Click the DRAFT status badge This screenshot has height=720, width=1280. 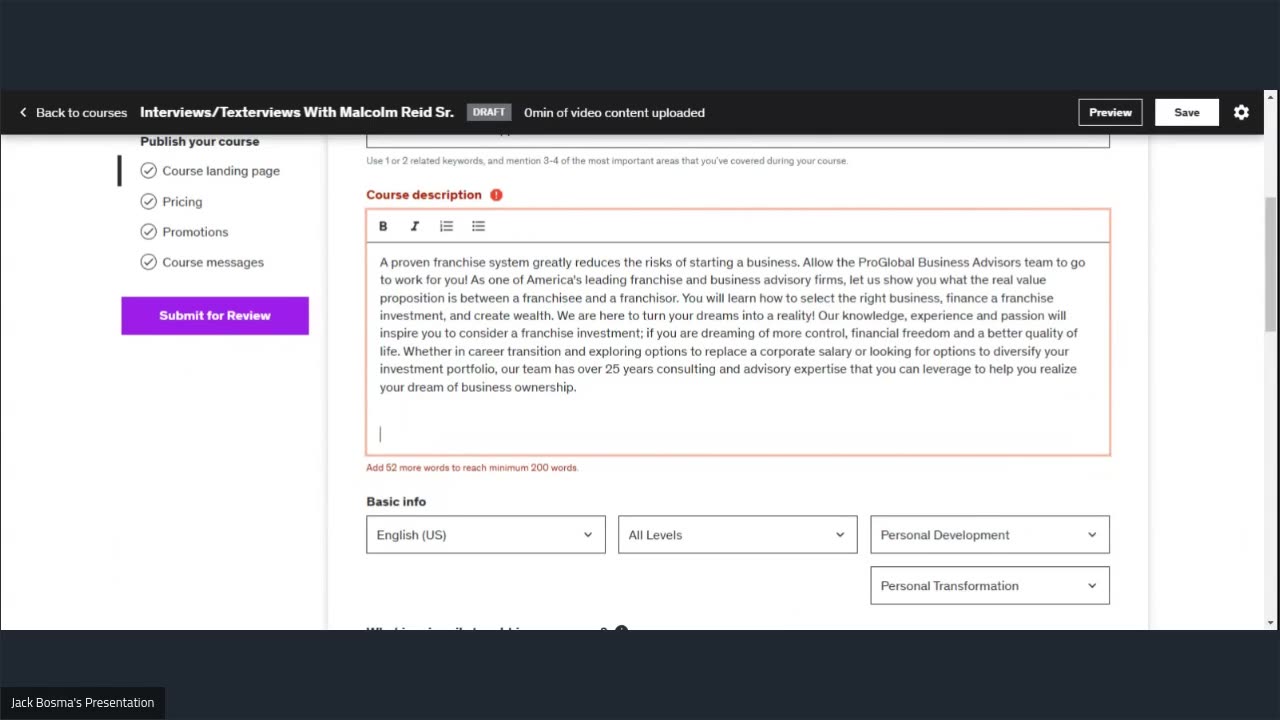(489, 112)
